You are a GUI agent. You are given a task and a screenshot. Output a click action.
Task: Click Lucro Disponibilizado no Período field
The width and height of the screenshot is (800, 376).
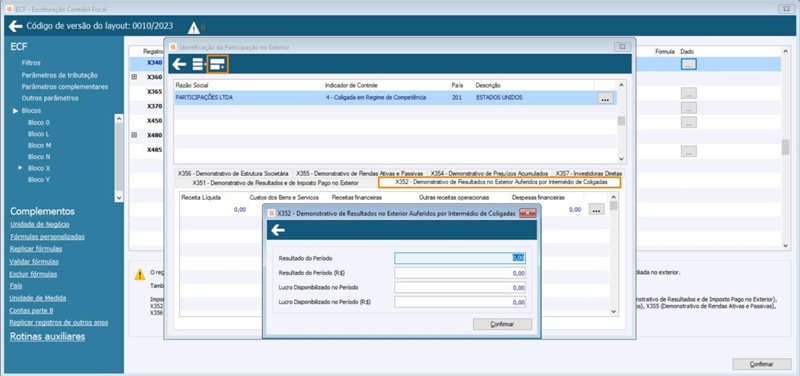pyautogui.click(x=460, y=288)
